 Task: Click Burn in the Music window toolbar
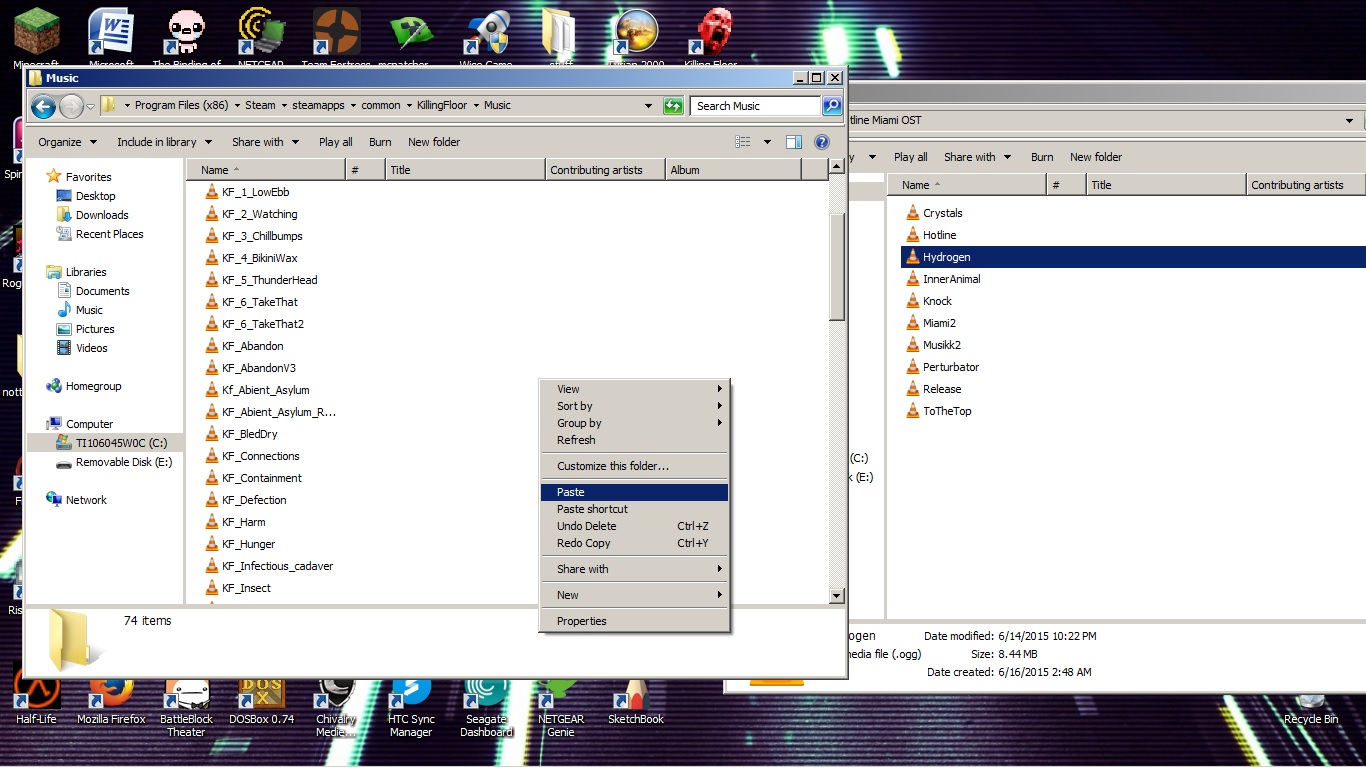click(380, 142)
